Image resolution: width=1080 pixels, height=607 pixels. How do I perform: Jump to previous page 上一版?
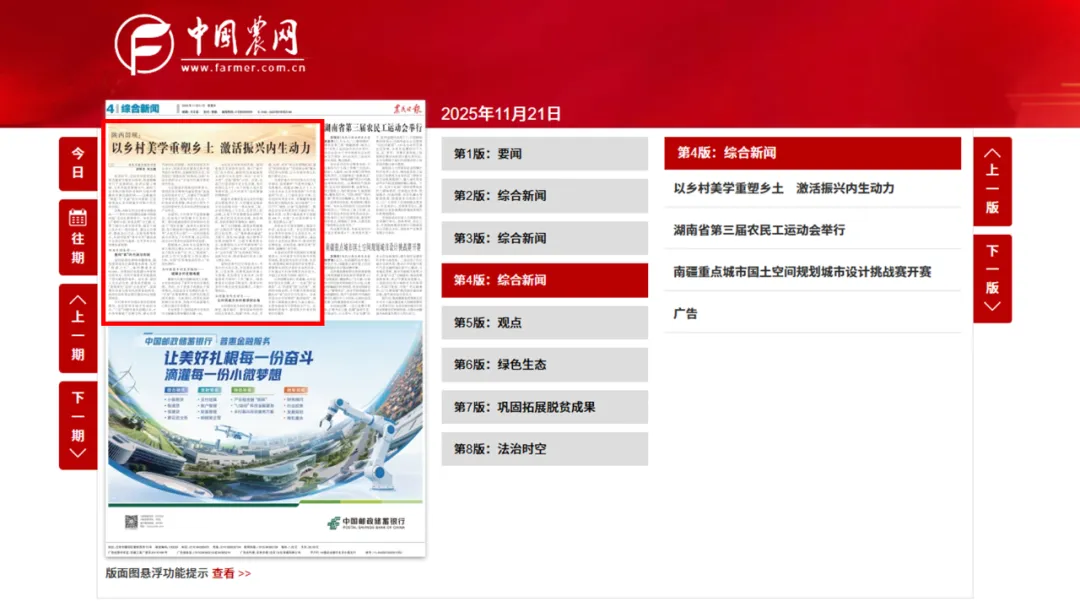coord(992,181)
